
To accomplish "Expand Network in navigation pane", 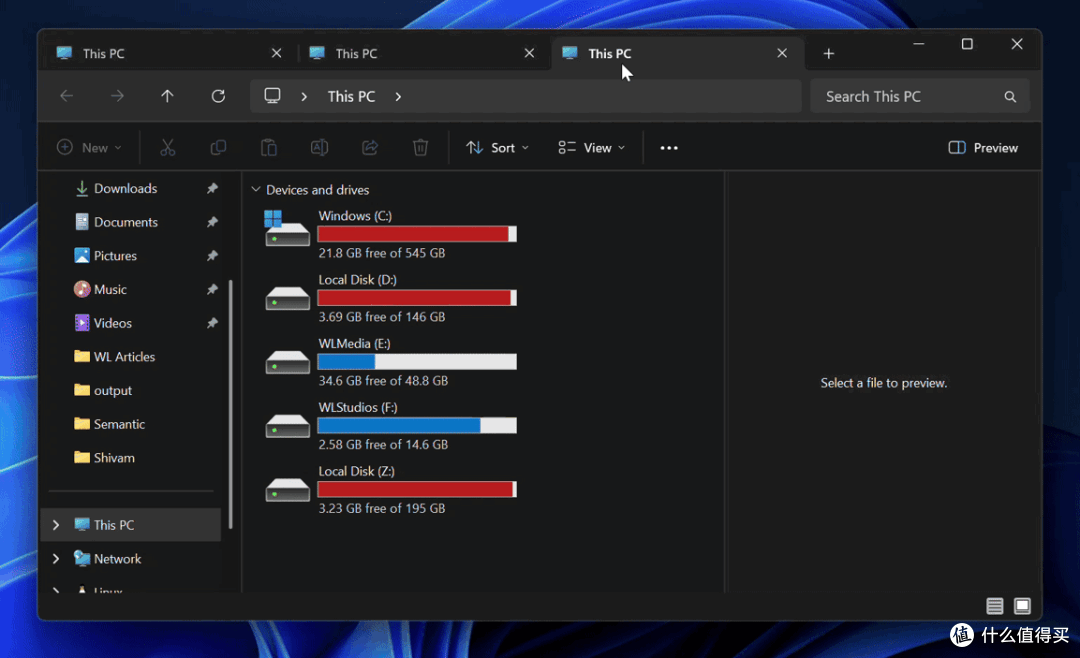I will 56,559.
